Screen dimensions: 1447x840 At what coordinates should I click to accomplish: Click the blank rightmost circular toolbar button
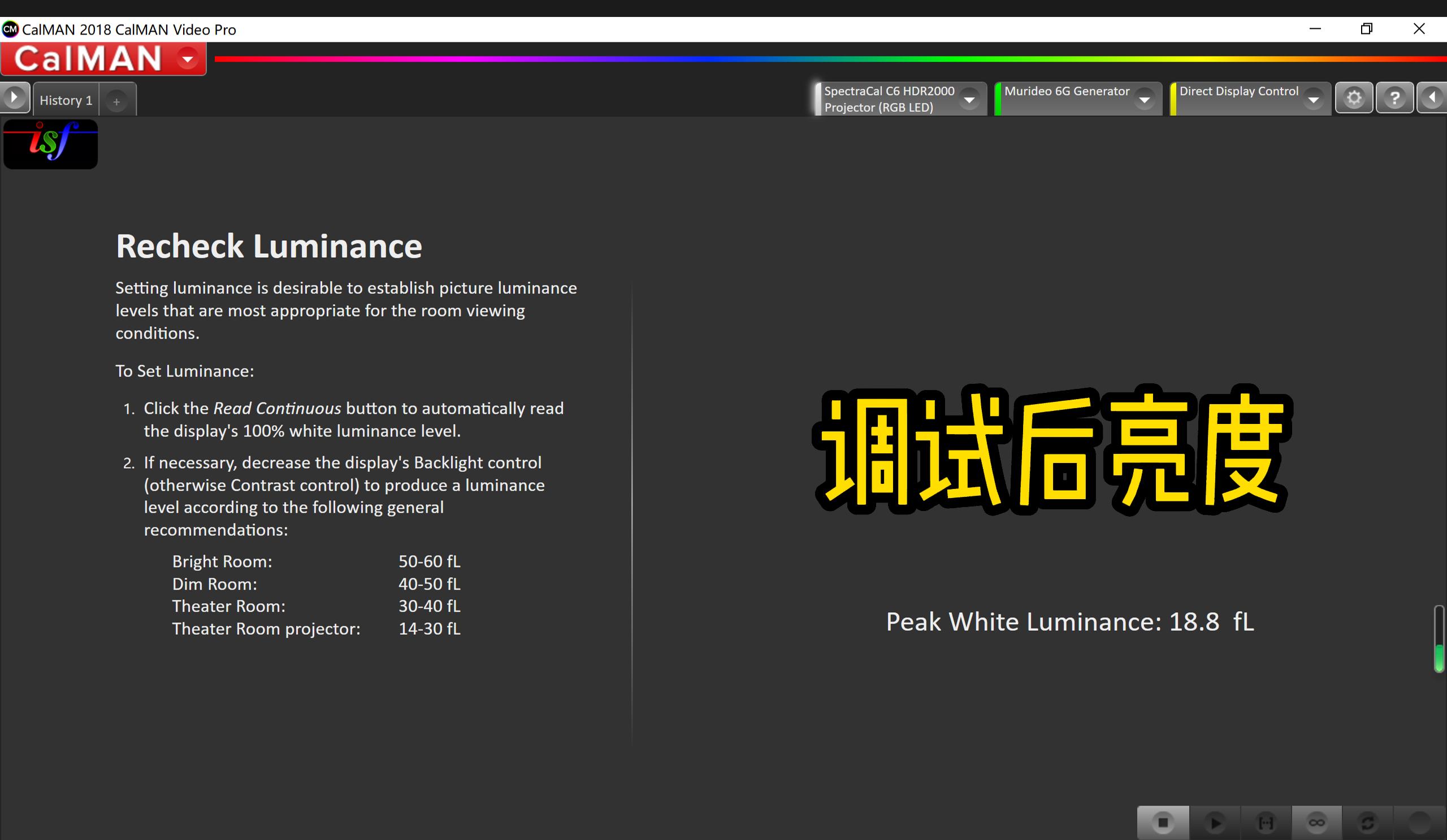click(x=1418, y=823)
